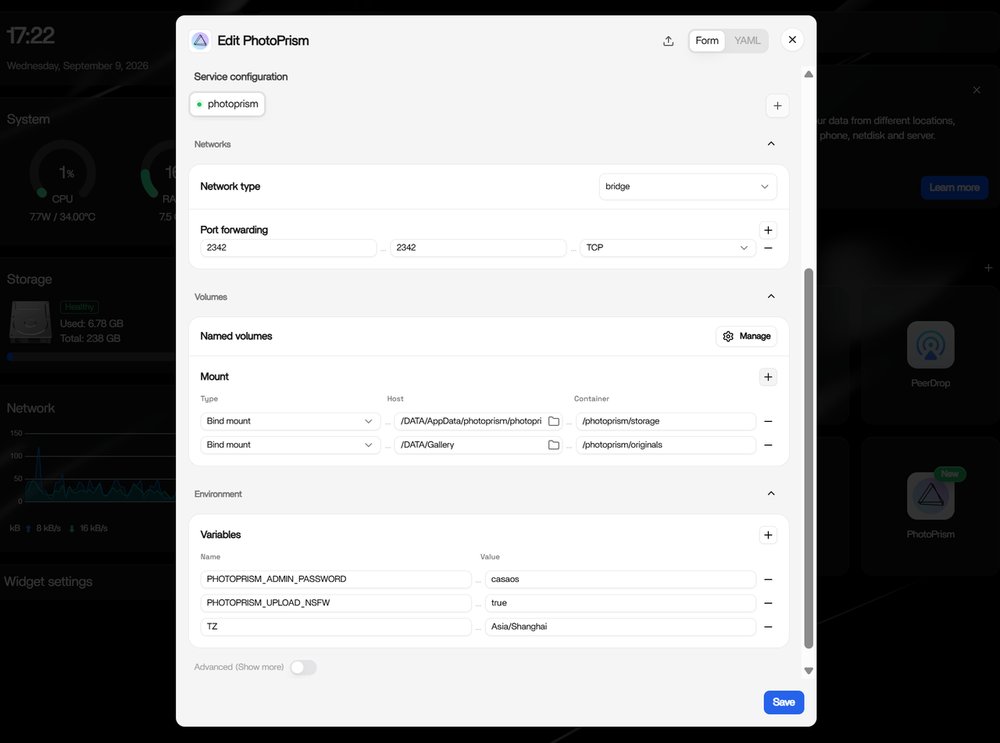
Task: Collapse the Networks section
Action: pos(771,143)
